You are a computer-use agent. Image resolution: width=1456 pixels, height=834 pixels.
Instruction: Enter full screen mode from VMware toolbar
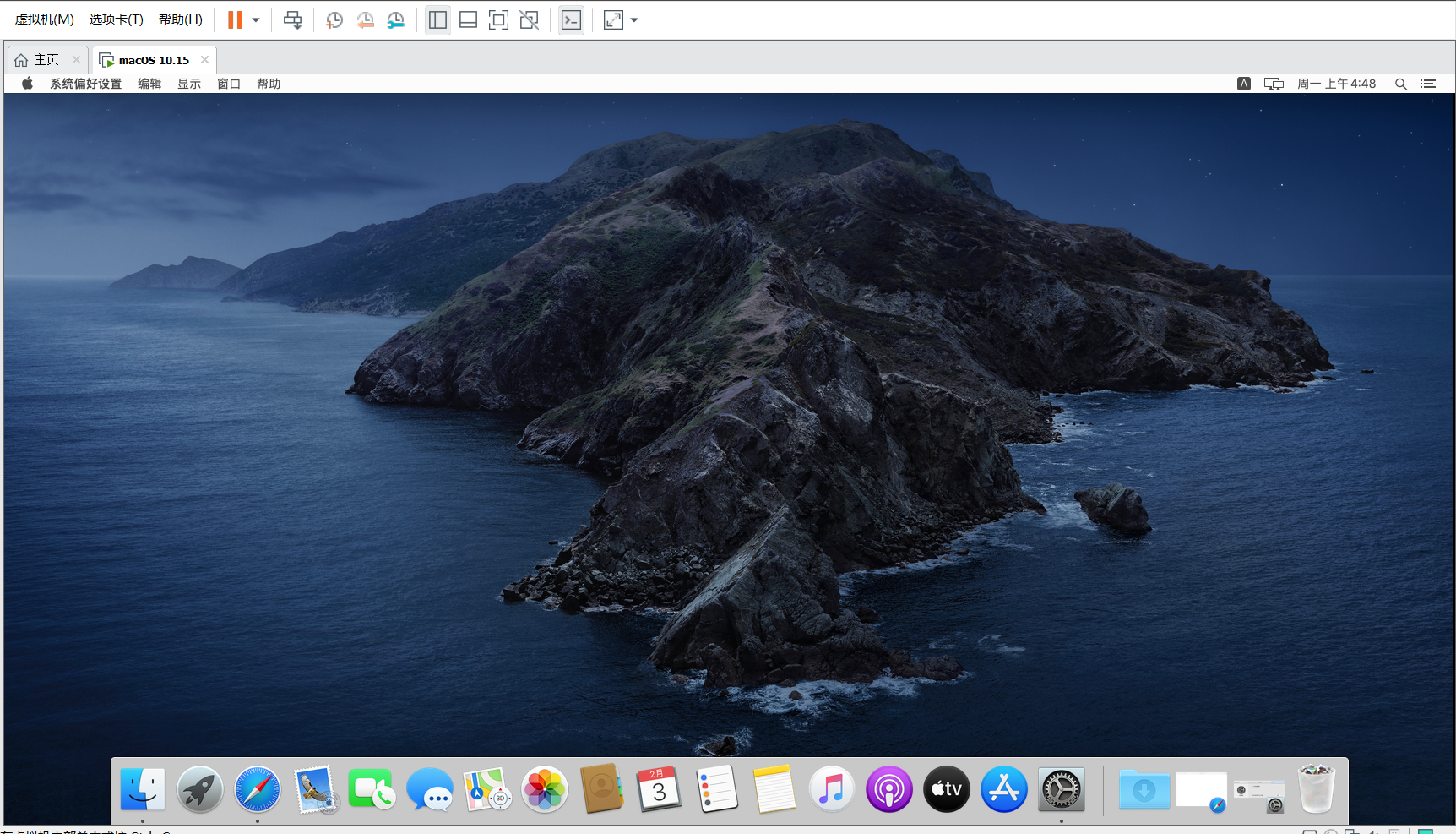498,20
